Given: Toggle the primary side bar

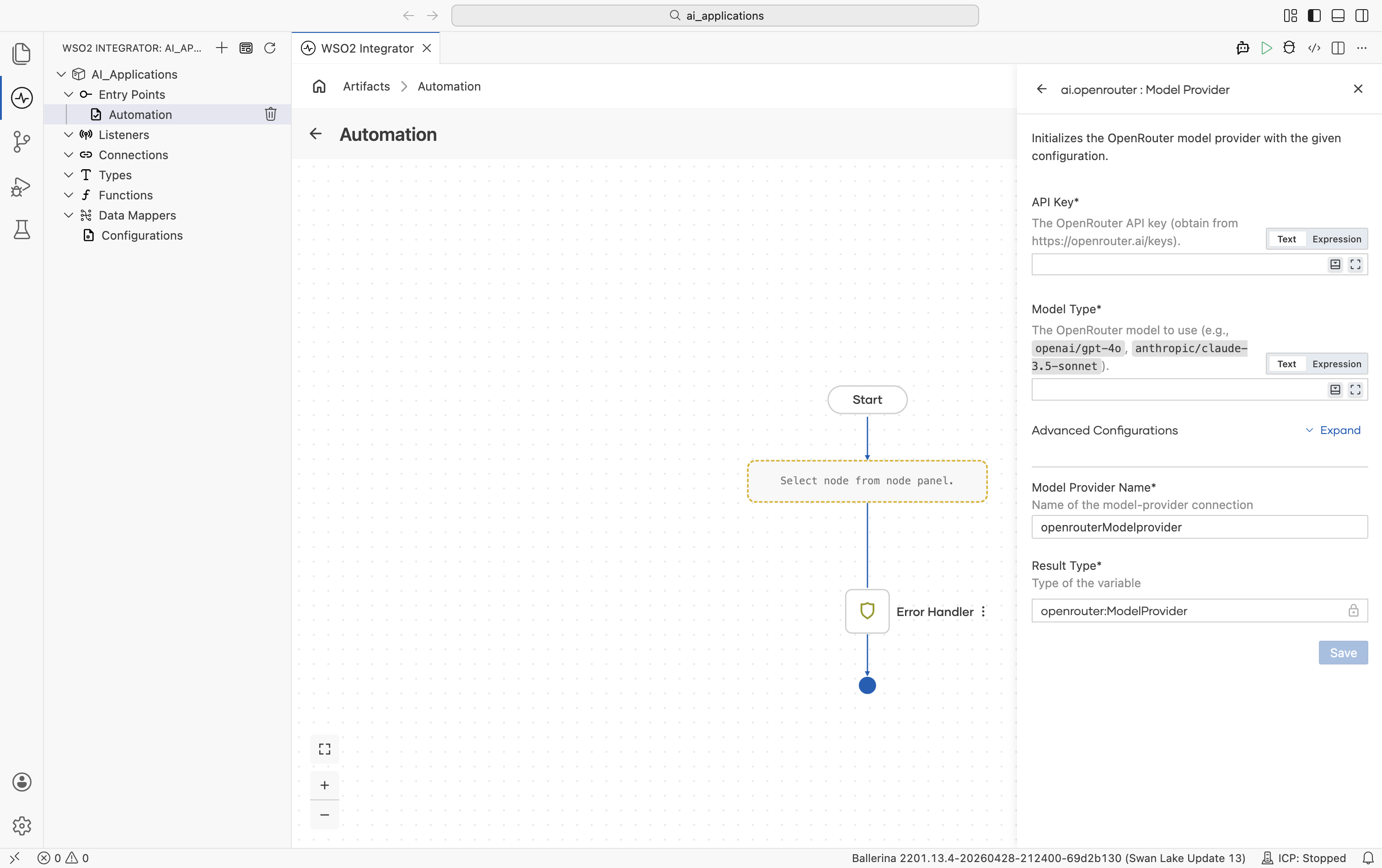Looking at the screenshot, I should pyautogui.click(x=1314, y=16).
